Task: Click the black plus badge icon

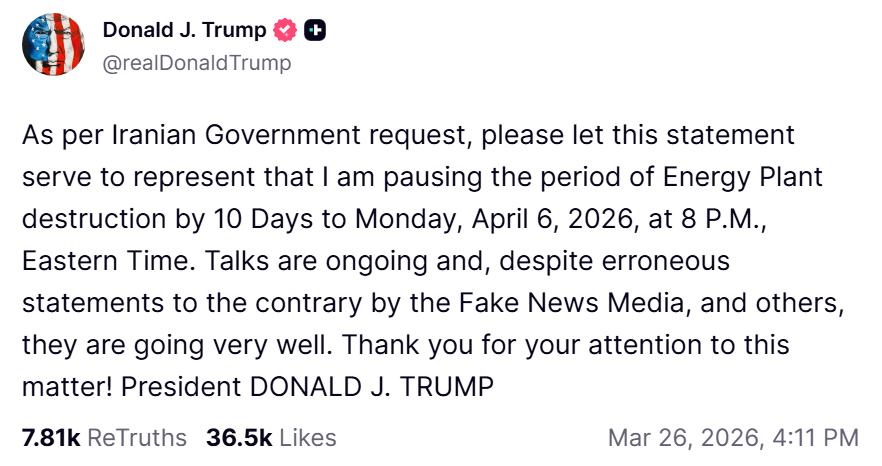Action: pyautogui.click(x=315, y=31)
